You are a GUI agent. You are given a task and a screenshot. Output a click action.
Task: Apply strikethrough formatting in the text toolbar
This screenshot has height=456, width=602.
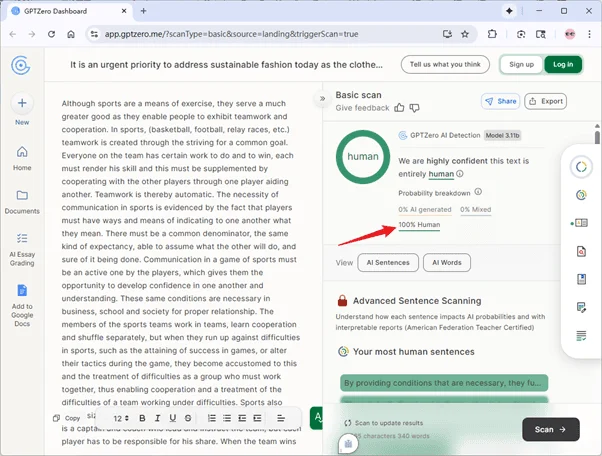[188, 418]
